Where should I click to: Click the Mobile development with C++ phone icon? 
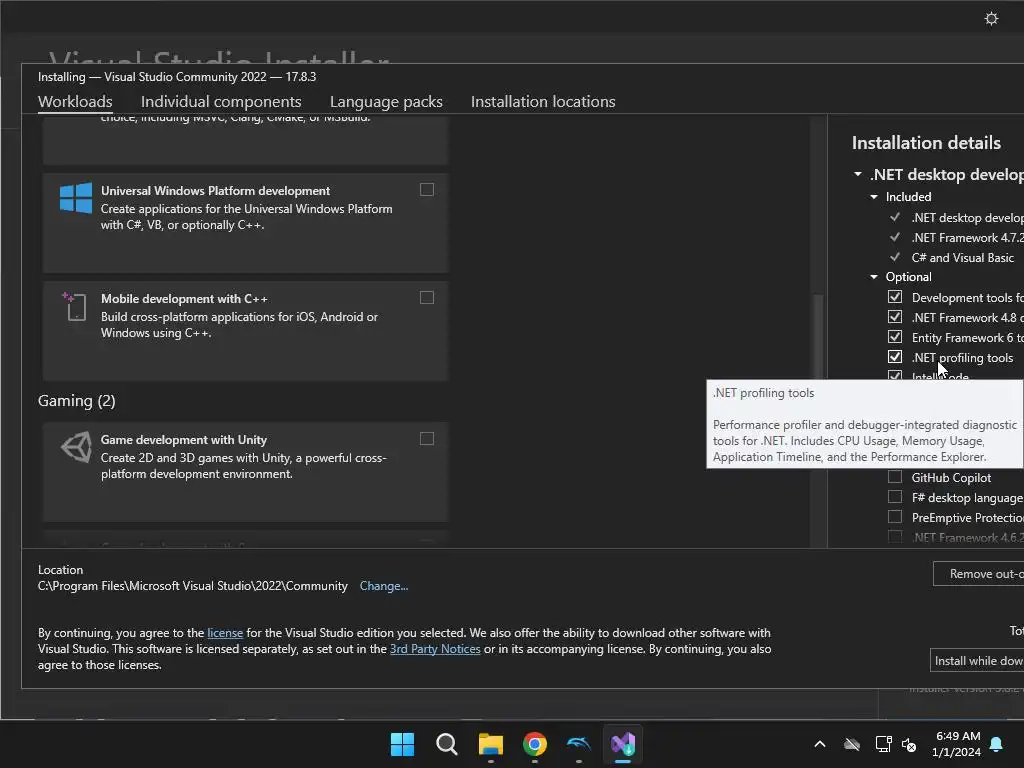[x=74, y=306]
